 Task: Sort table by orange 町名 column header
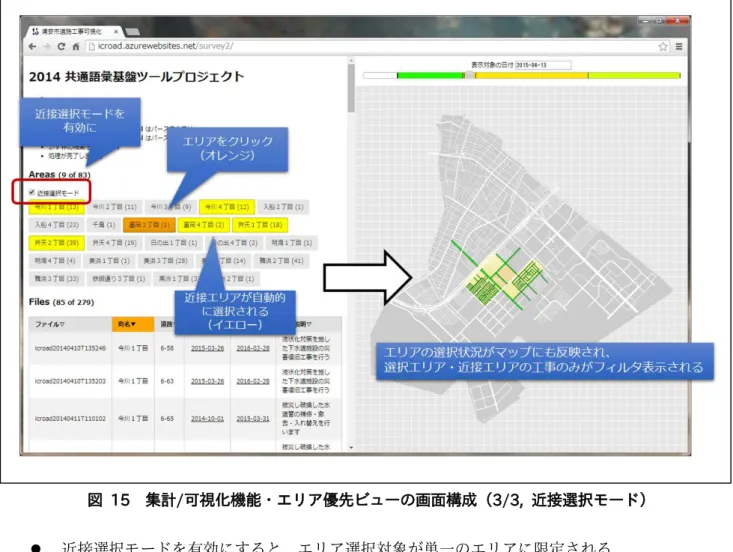click(x=133, y=324)
